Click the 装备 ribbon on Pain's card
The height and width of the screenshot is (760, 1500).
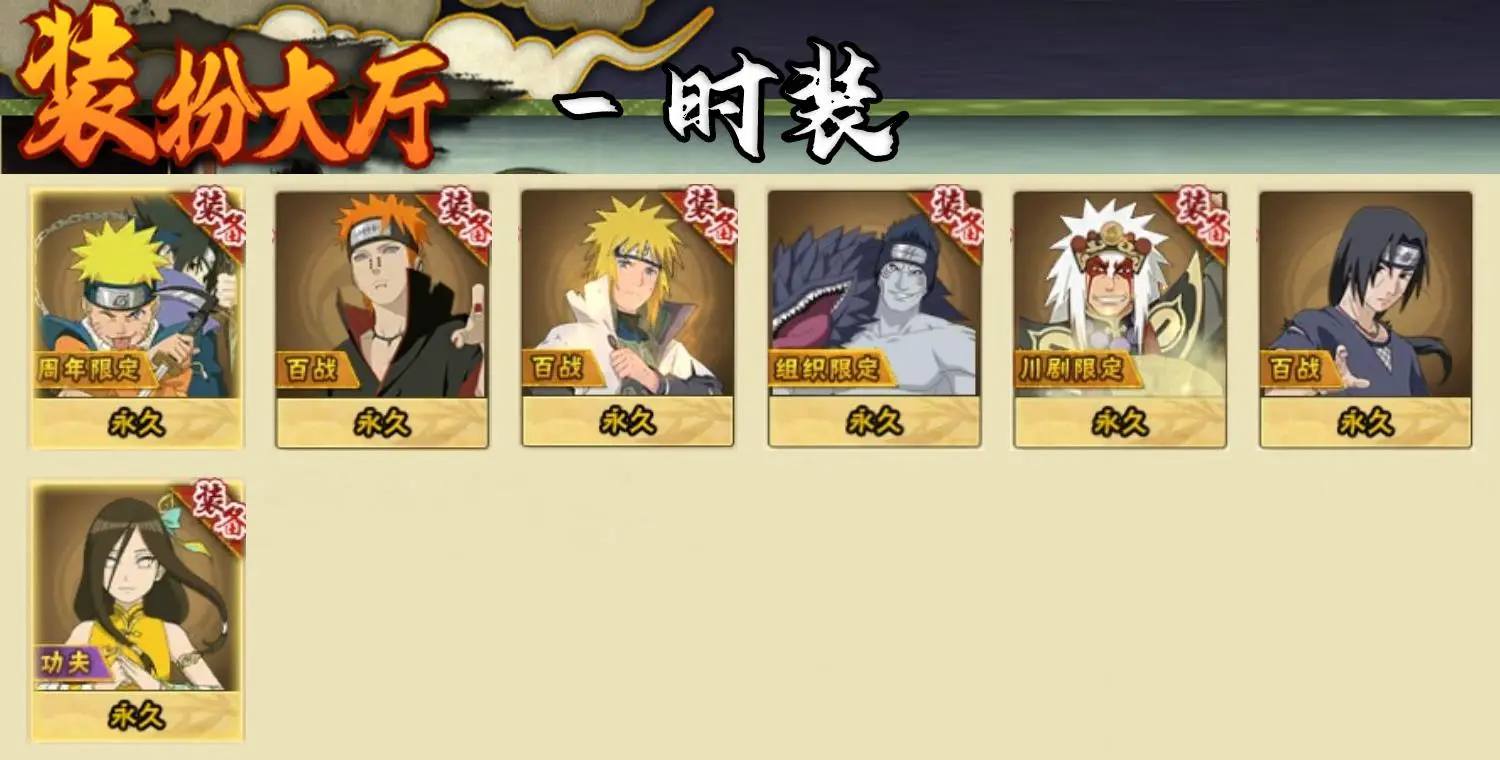click(x=460, y=217)
